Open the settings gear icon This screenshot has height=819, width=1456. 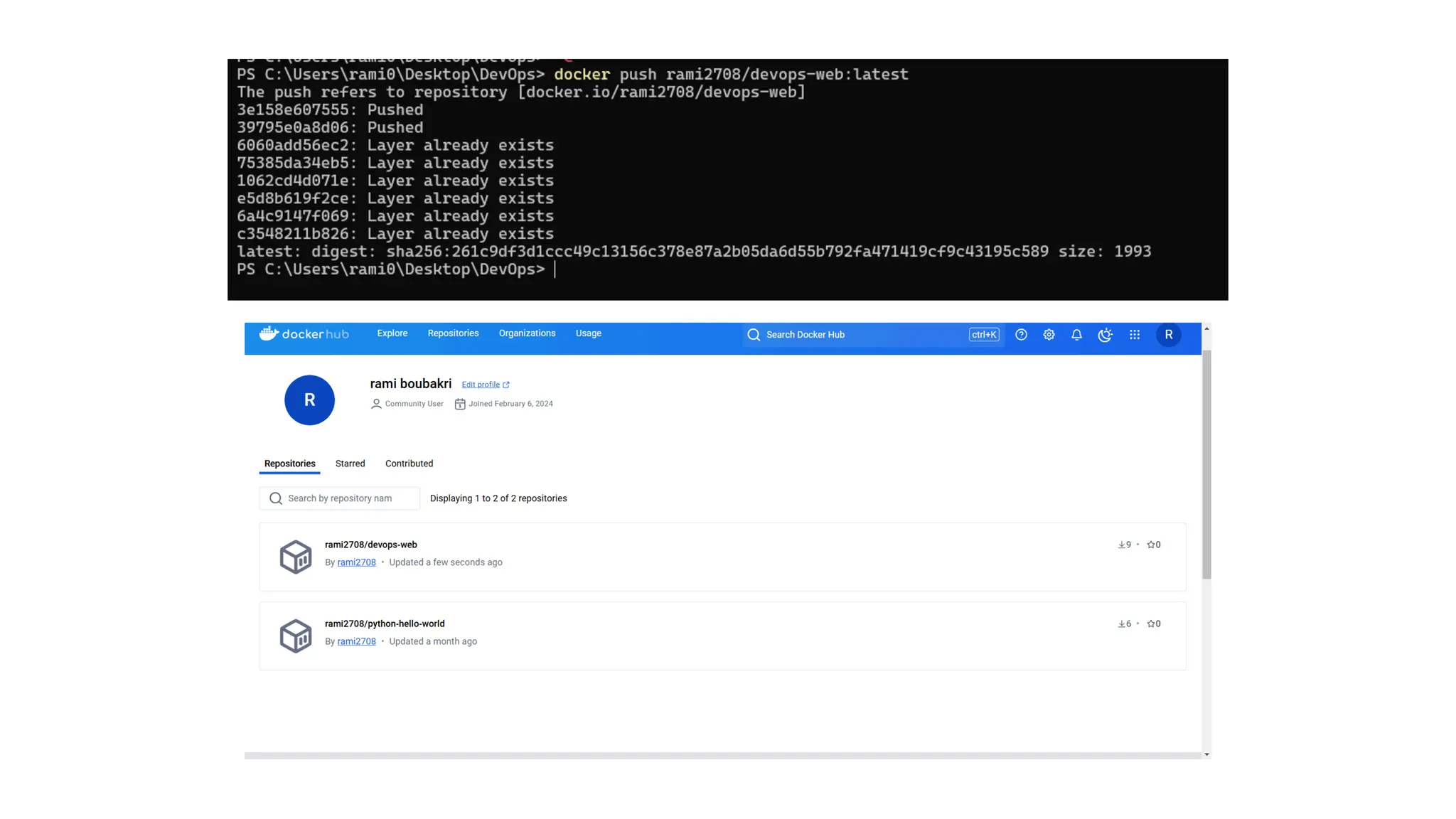click(x=1049, y=335)
